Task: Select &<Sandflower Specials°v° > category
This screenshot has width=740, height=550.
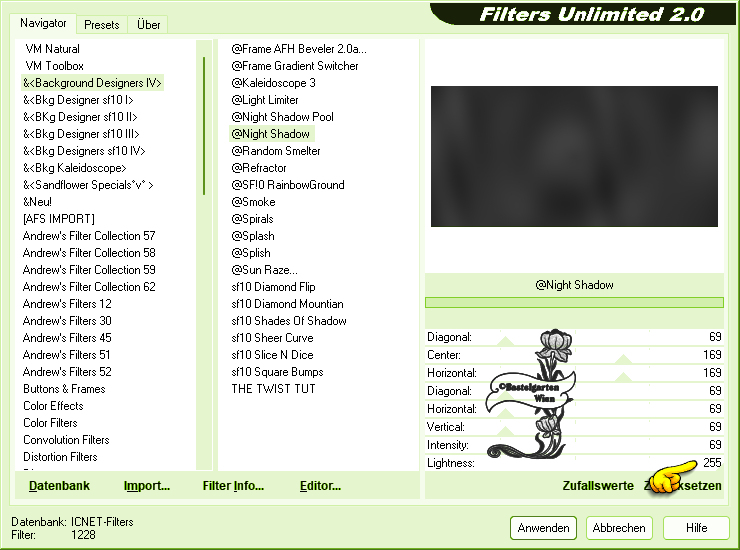Action: 88,185
